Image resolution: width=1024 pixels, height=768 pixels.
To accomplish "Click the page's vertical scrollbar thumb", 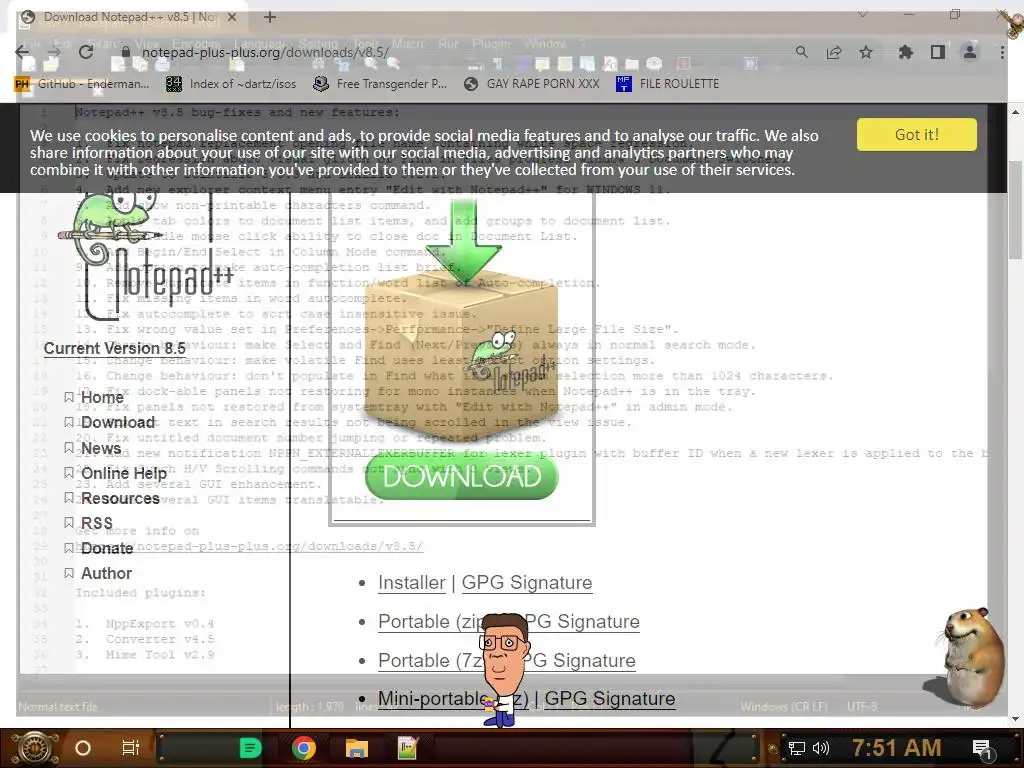I will tap(1016, 209).
